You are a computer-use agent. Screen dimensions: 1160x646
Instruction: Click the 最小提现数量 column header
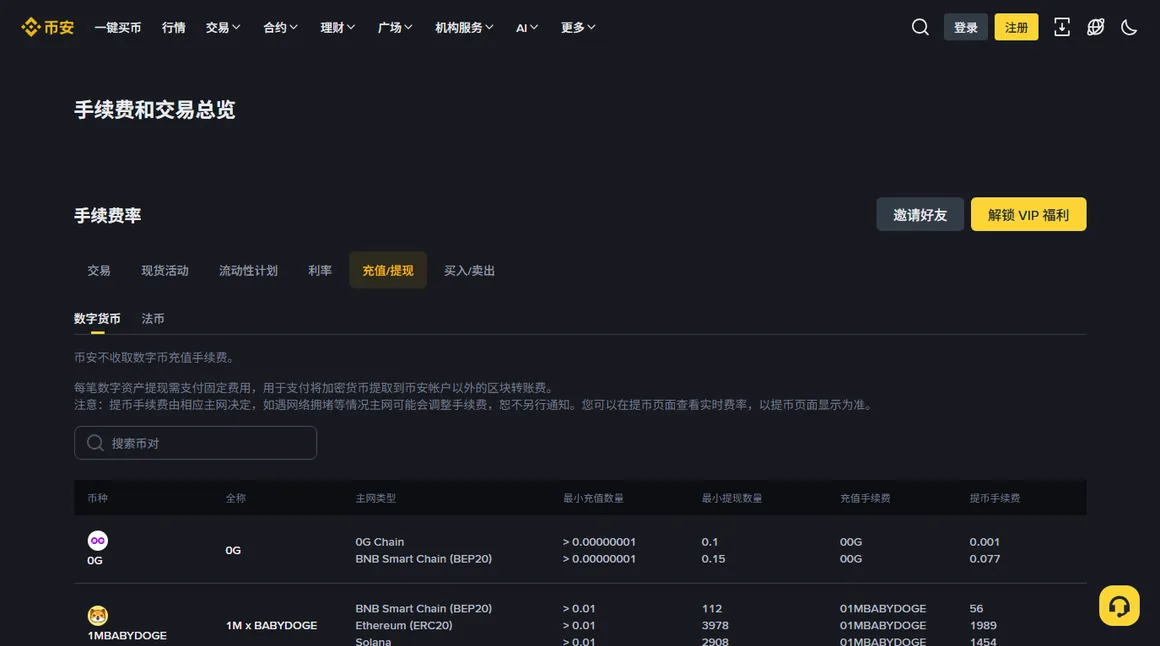pos(732,499)
